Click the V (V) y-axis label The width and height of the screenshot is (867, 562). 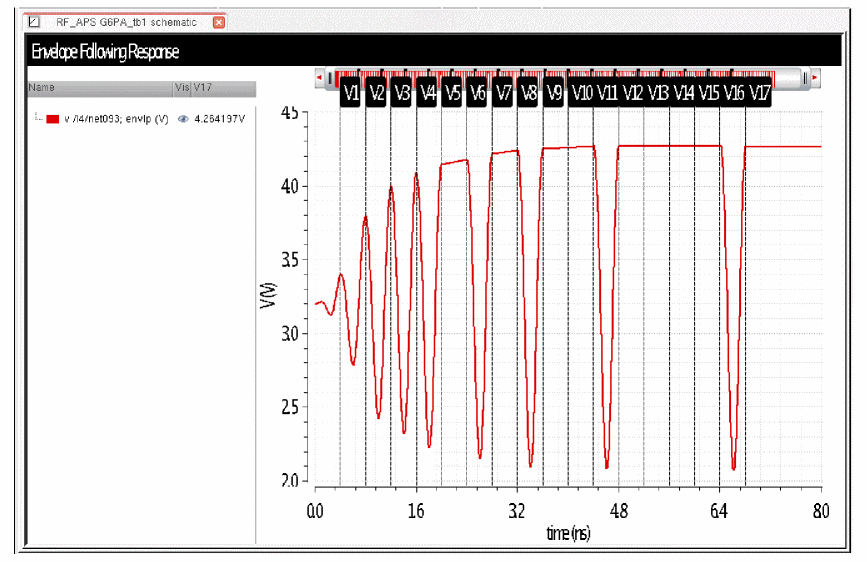269,295
